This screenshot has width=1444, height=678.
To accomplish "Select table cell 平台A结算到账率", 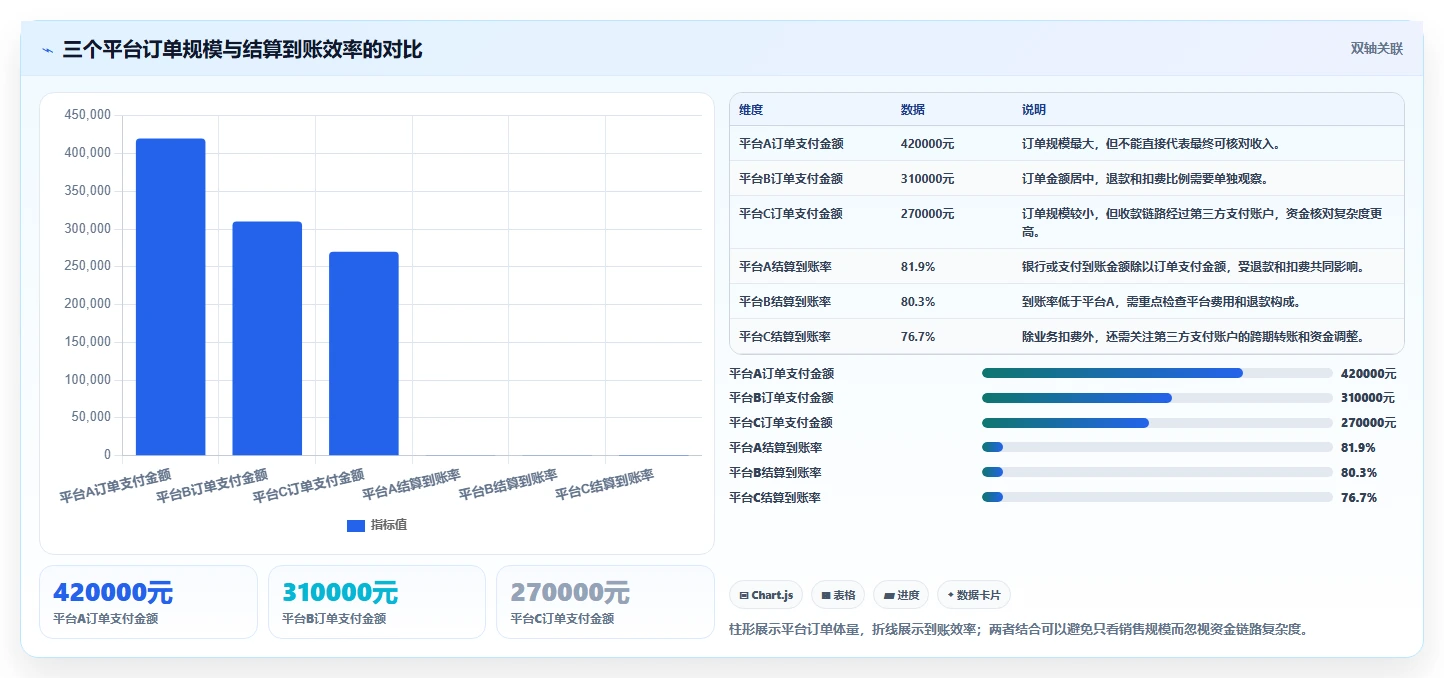I will tap(785, 267).
